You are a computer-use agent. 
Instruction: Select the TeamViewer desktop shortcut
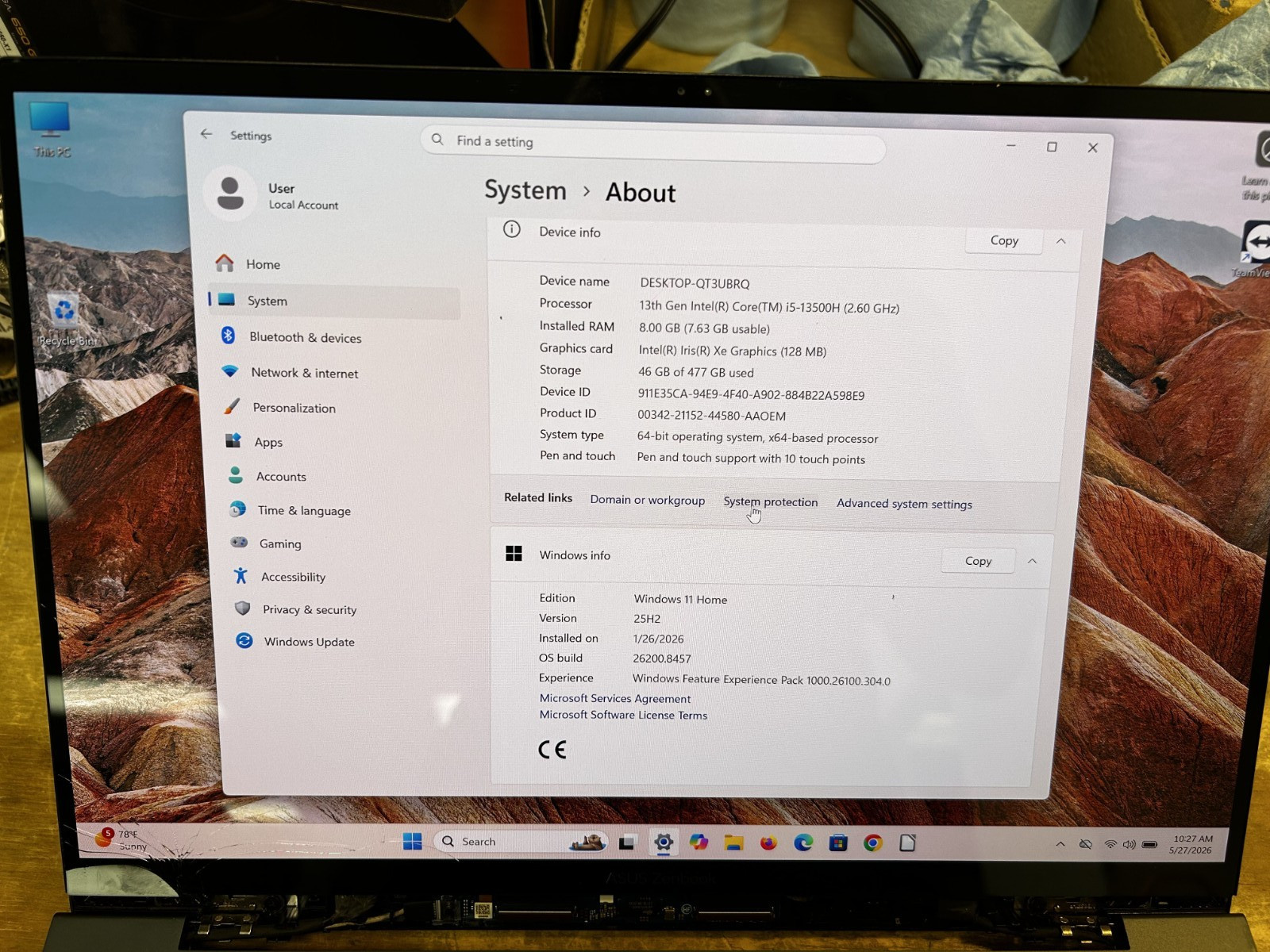coord(1254,250)
